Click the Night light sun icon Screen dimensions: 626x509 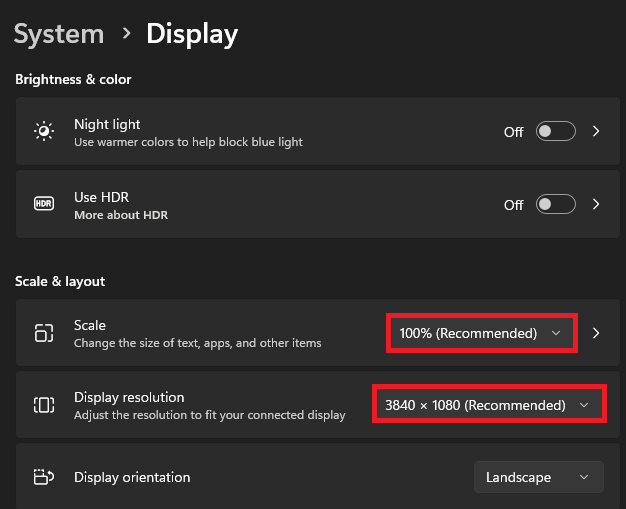coord(44,131)
